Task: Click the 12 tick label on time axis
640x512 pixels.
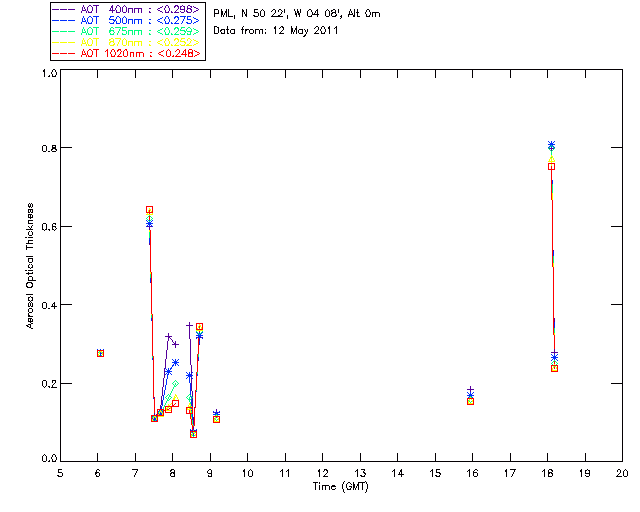Action: point(322,473)
